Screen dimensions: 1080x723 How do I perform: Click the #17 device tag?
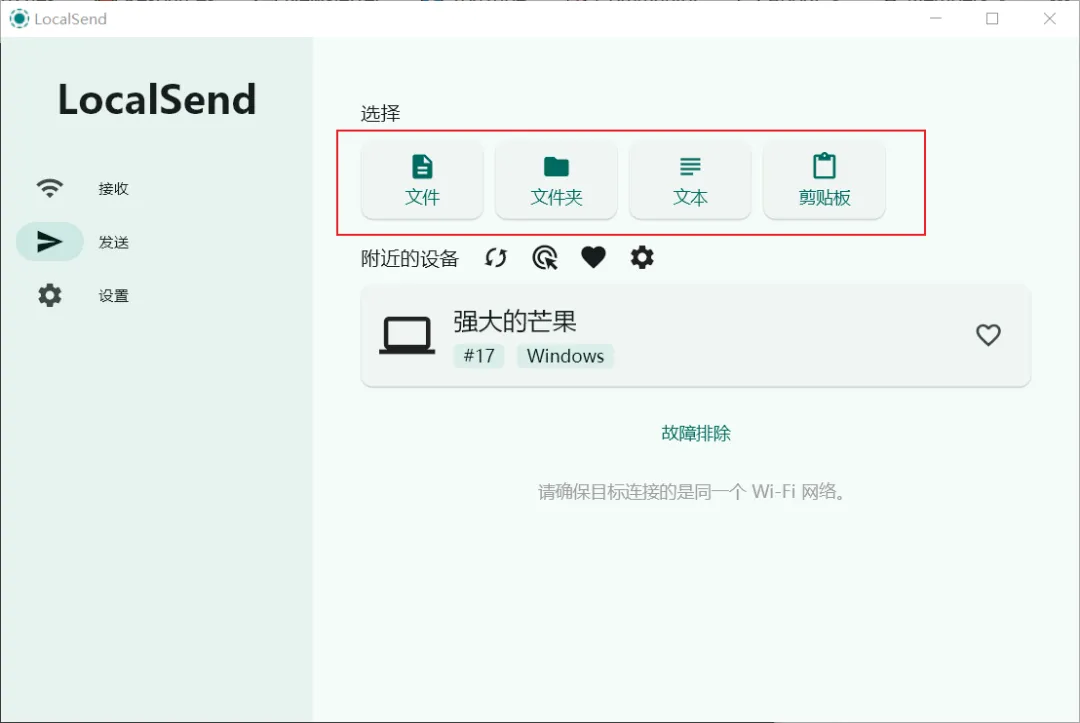[479, 356]
